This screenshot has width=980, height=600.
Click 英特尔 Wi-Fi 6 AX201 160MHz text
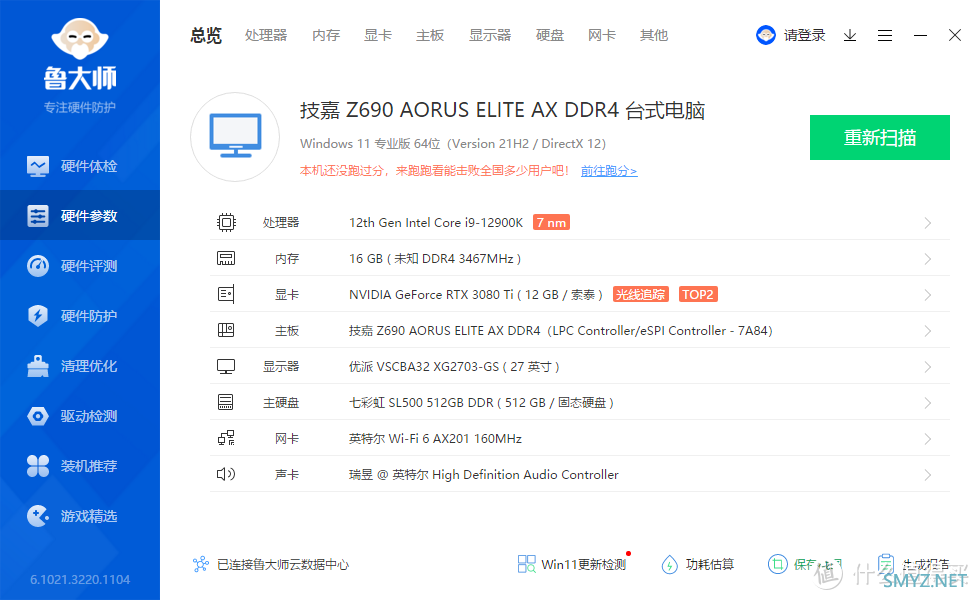click(x=435, y=439)
